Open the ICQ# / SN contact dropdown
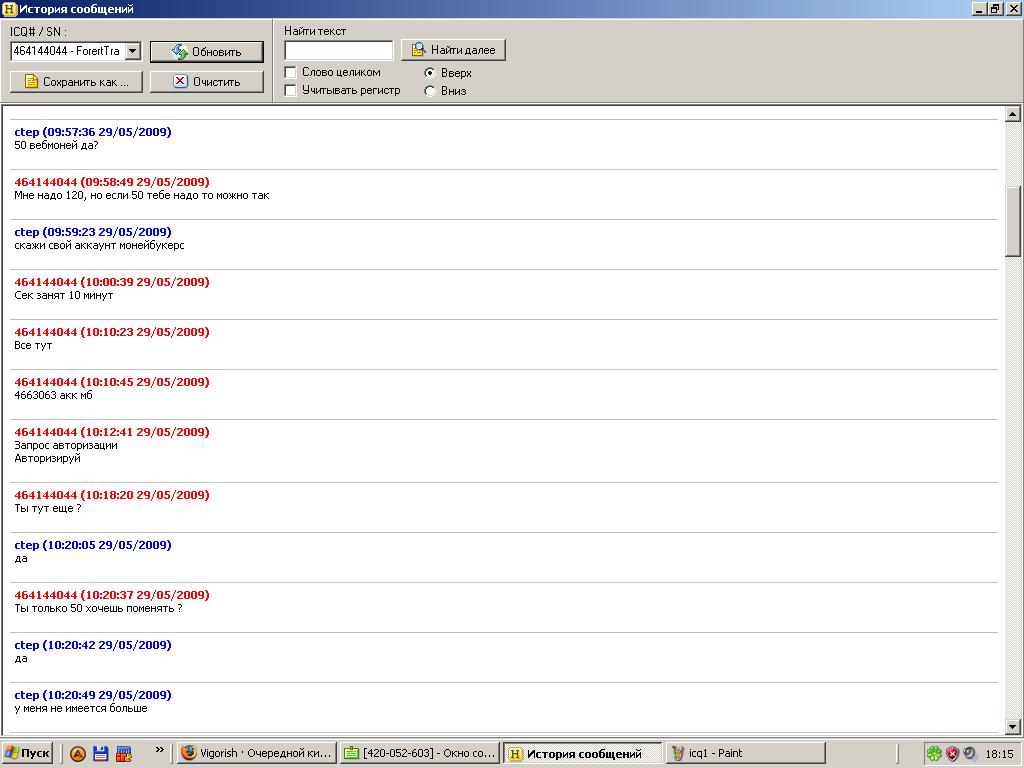1024x768 pixels. [132, 51]
